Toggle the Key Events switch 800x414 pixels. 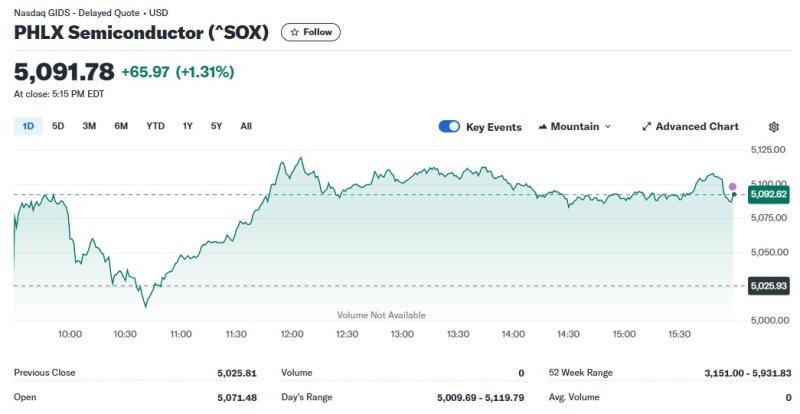coord(449,127)
